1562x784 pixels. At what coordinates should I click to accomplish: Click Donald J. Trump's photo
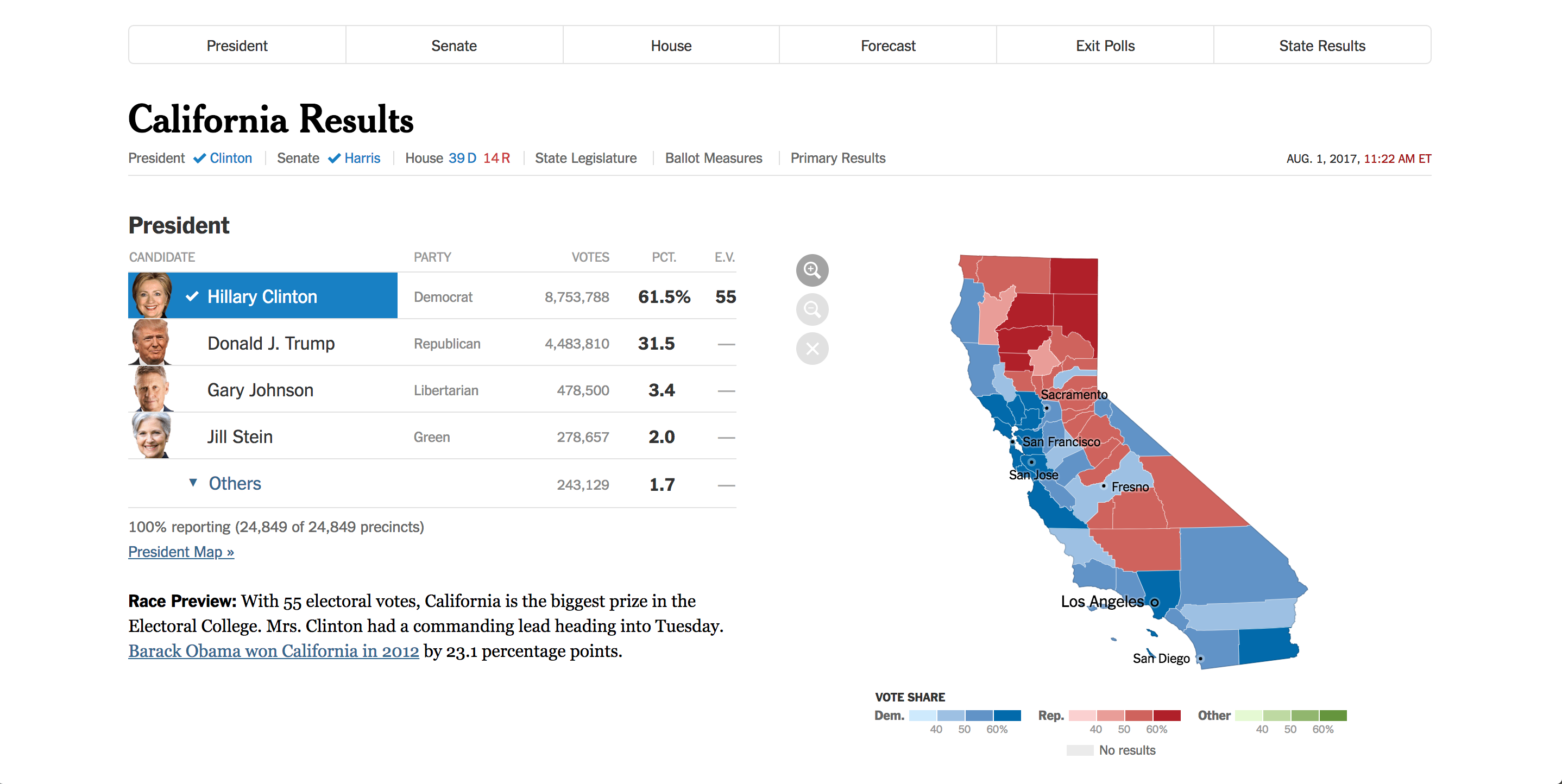click(150, 342)
